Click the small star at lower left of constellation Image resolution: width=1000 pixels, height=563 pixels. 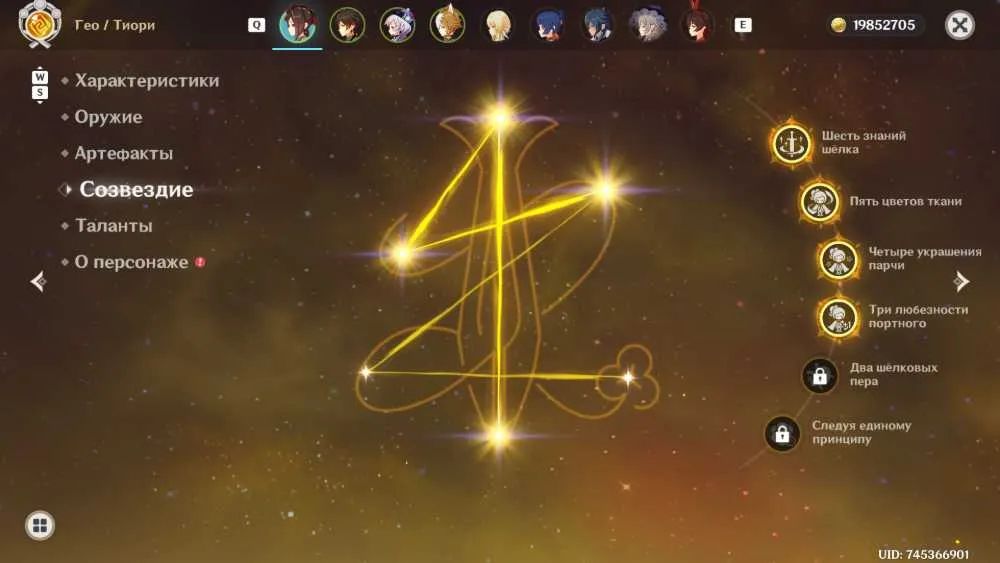(365, 372)
